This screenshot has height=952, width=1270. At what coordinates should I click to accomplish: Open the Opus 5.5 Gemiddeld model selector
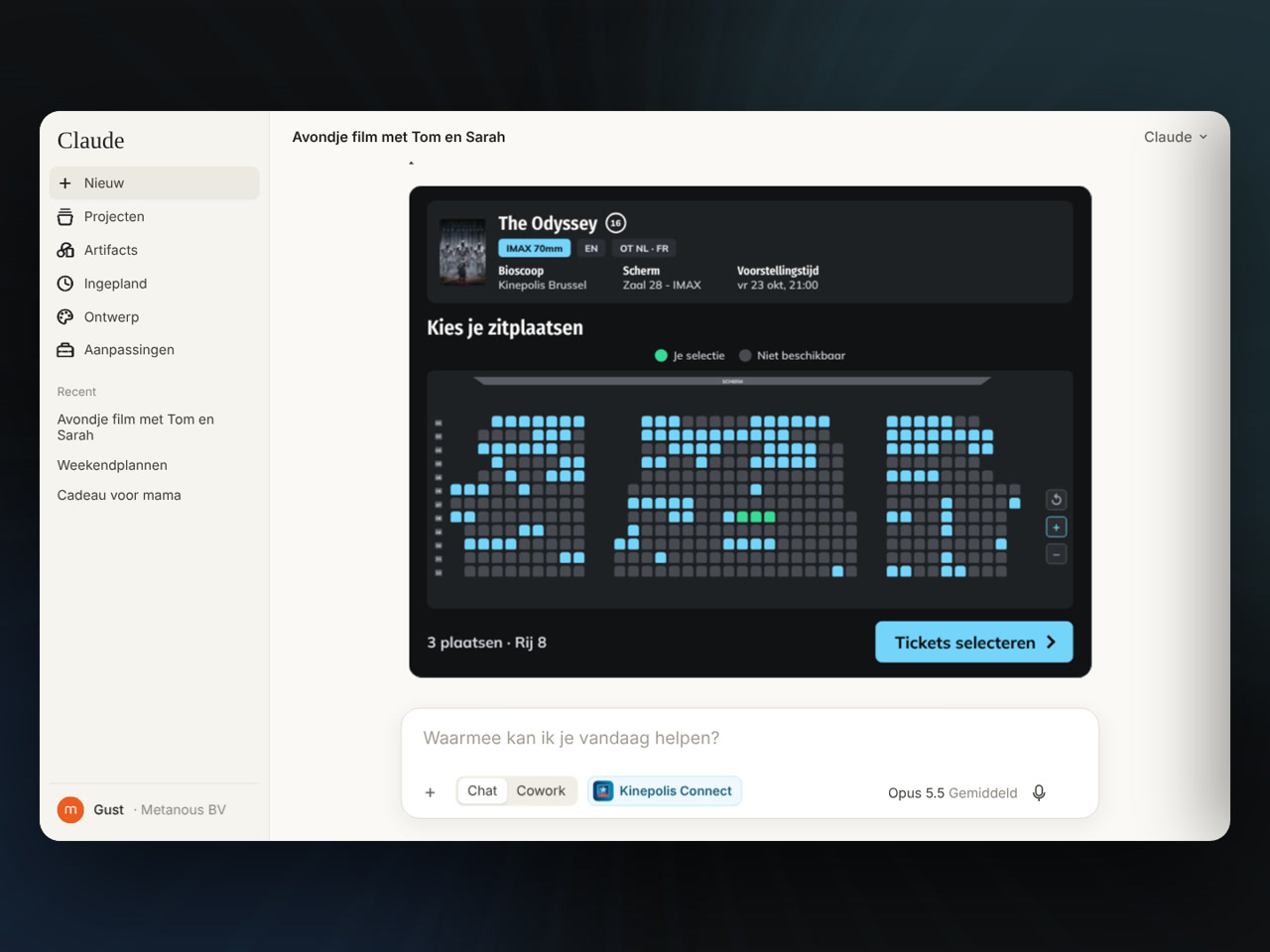tap(952, 792)
